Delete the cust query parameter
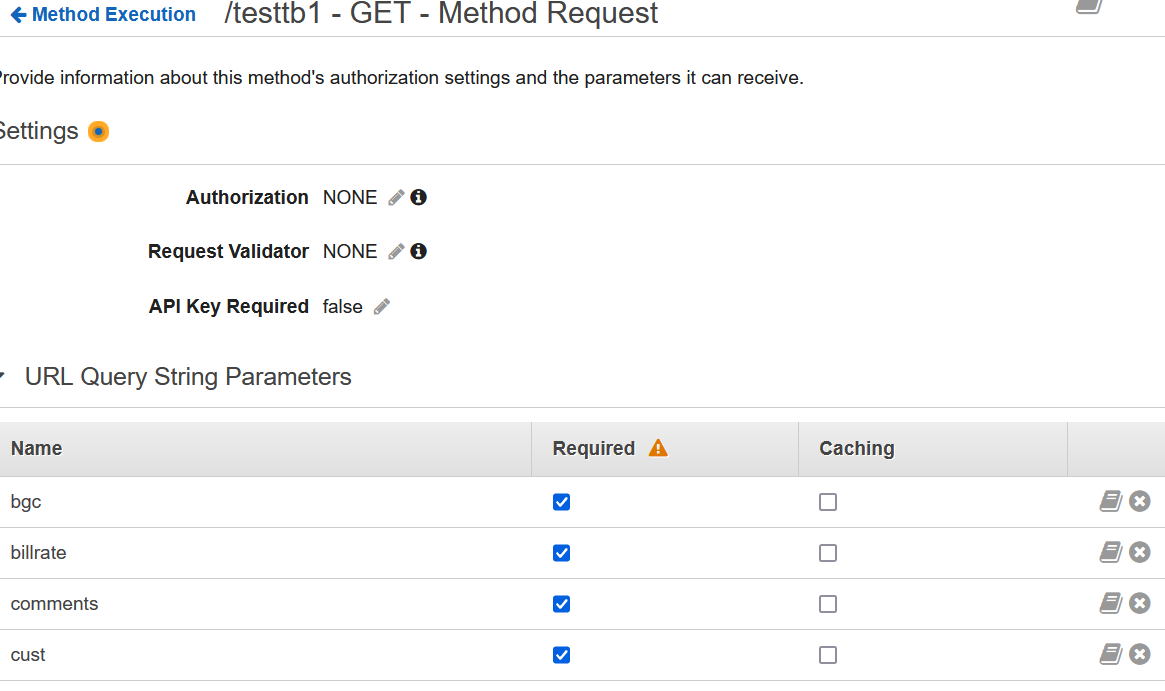This screenshot has width=1165, height=691. 1140,654
